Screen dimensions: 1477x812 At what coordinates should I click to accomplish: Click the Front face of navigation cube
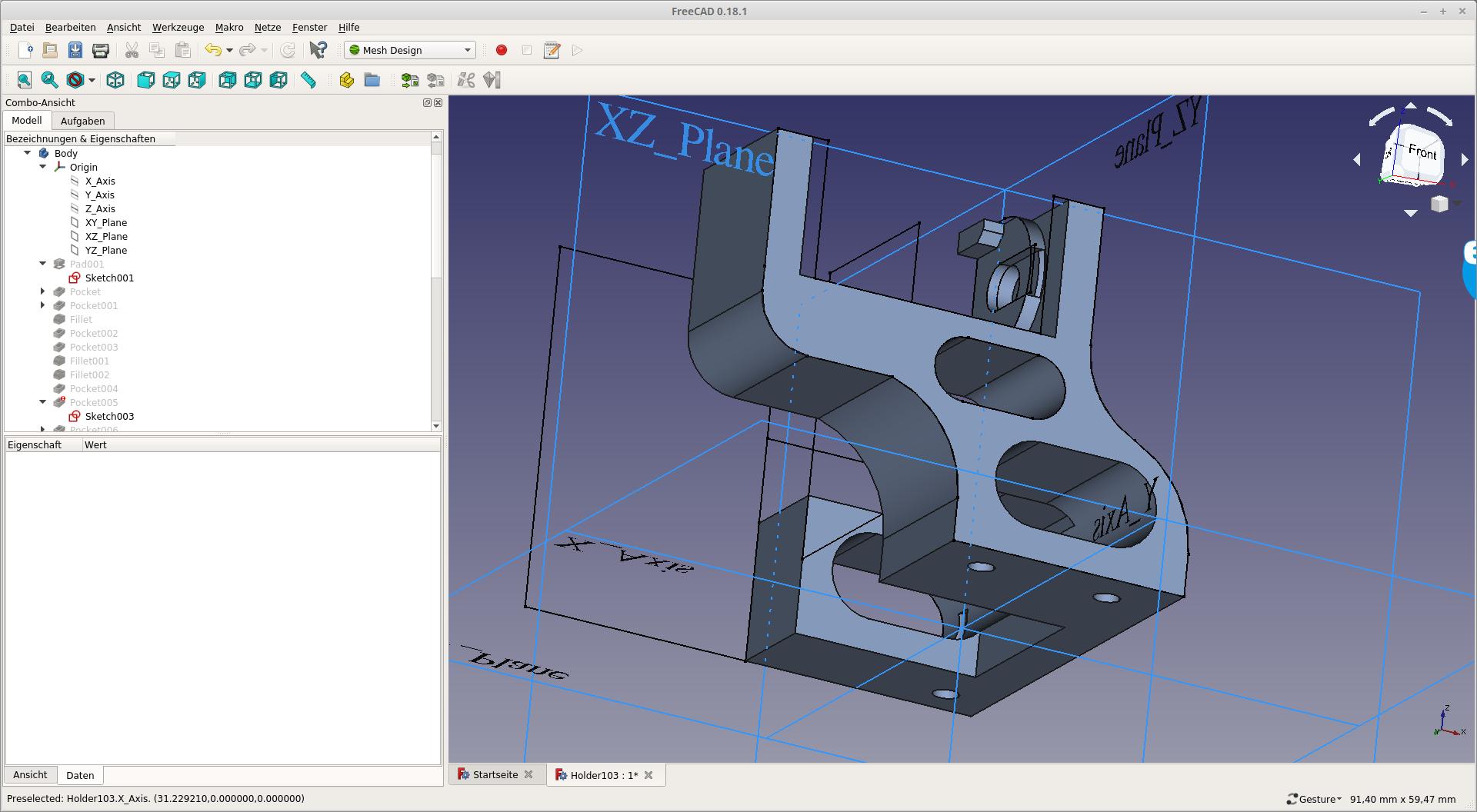tap(1422, 152)
